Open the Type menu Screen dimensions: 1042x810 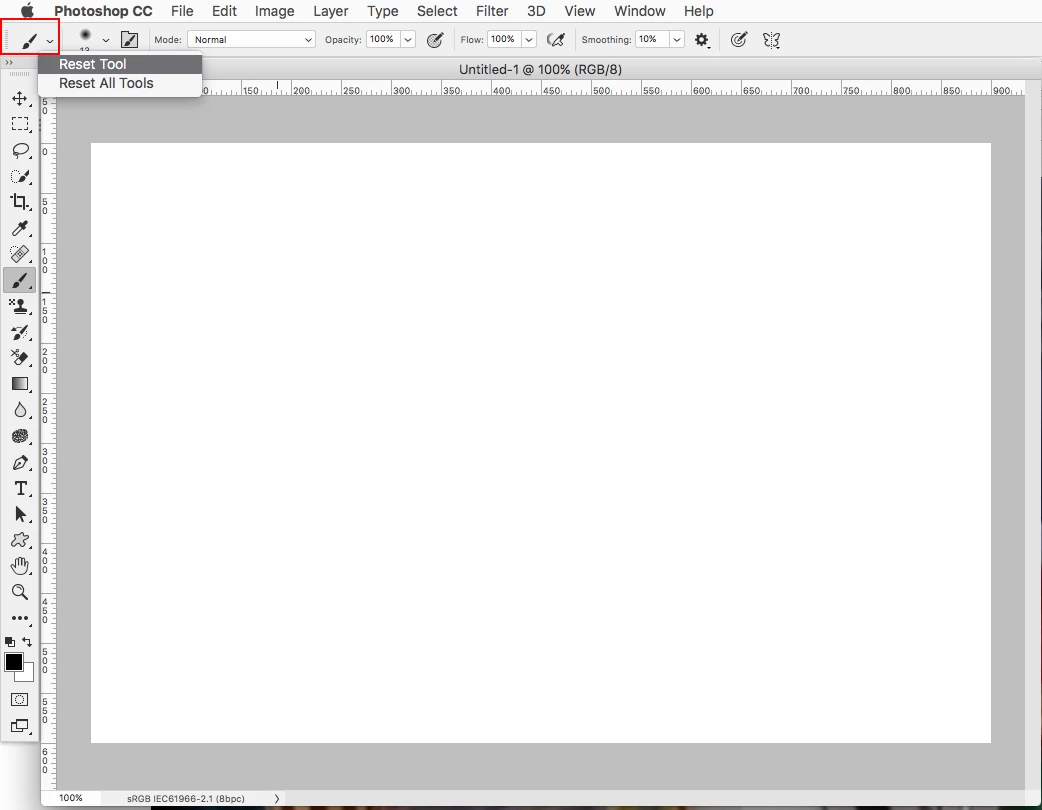pyautogui.click(x=383, y=11)
